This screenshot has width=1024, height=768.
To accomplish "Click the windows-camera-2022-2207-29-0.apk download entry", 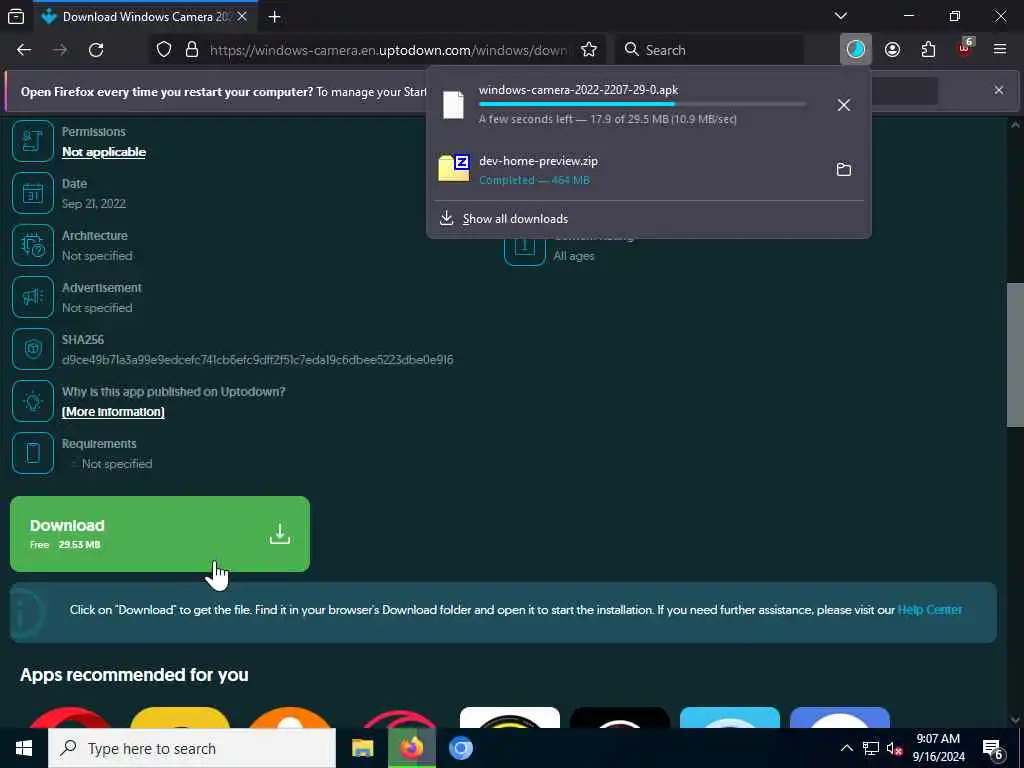I will click(x=627, y=104).
